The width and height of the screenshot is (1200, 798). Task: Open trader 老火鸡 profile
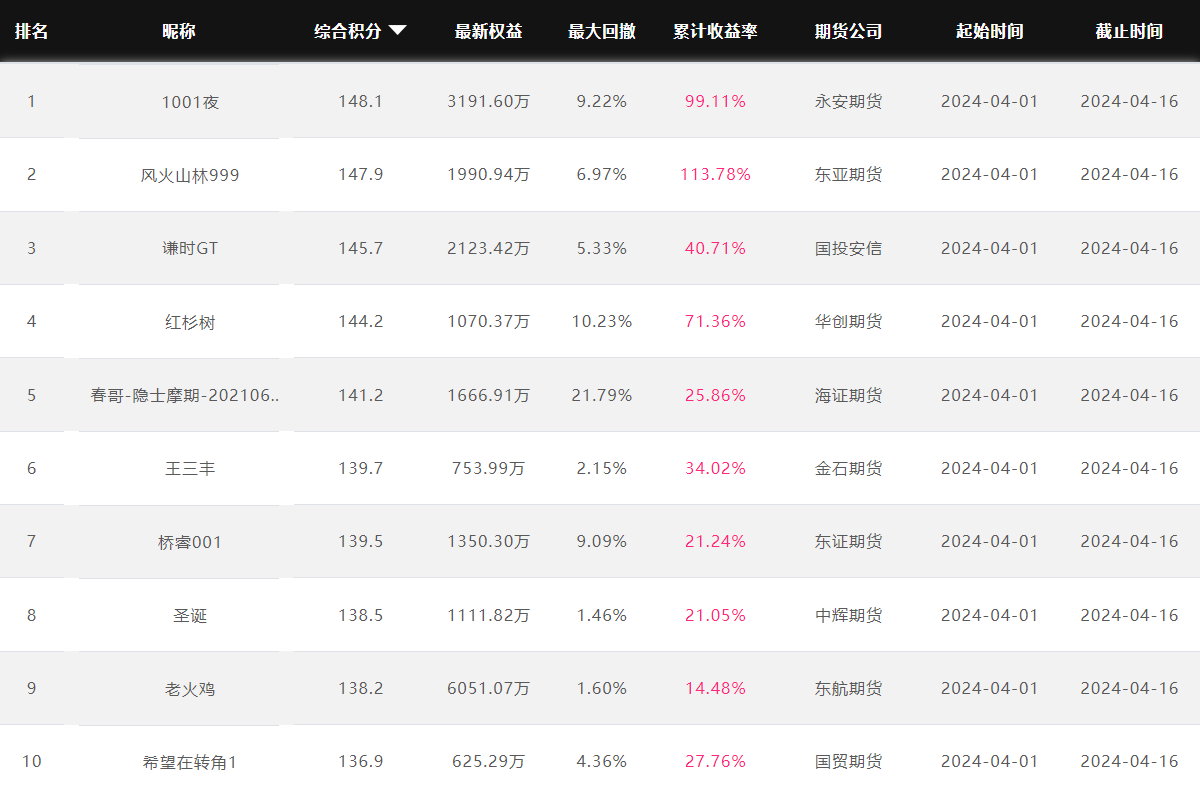point(190,688)
